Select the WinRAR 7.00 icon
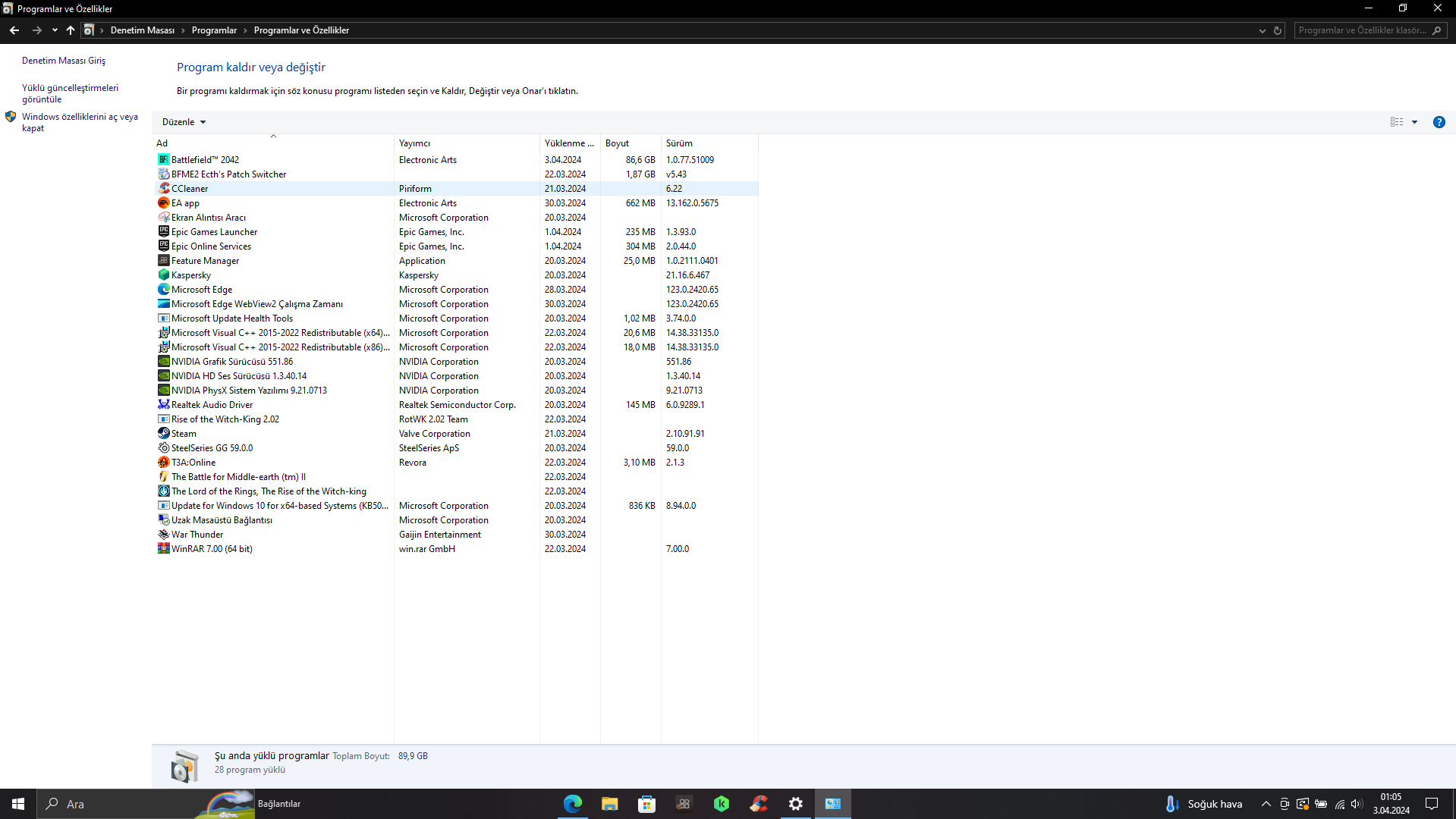1456x819 pixels. (163, 549)
